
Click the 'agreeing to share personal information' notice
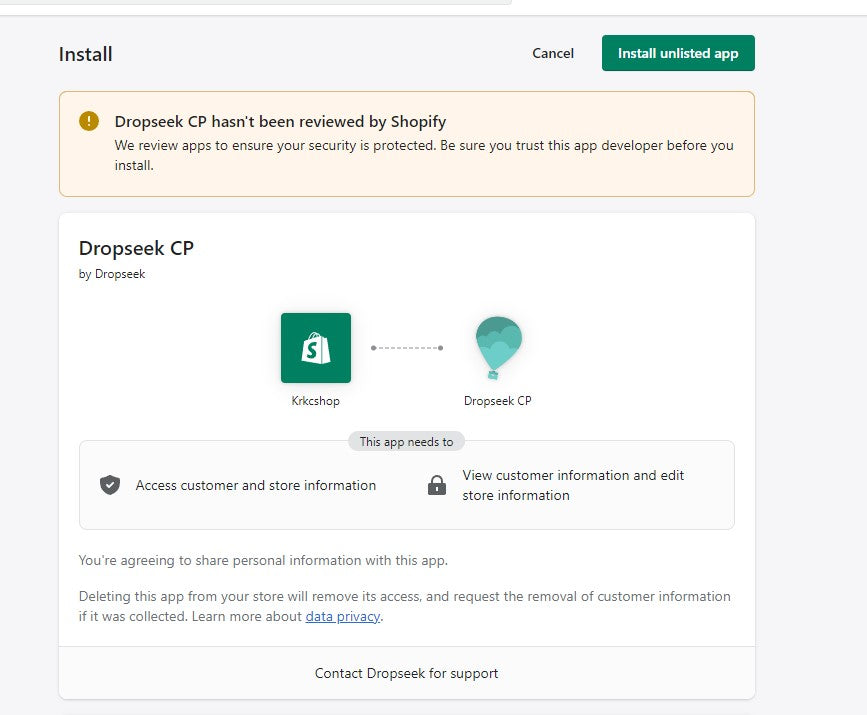(x=263, y=560)
